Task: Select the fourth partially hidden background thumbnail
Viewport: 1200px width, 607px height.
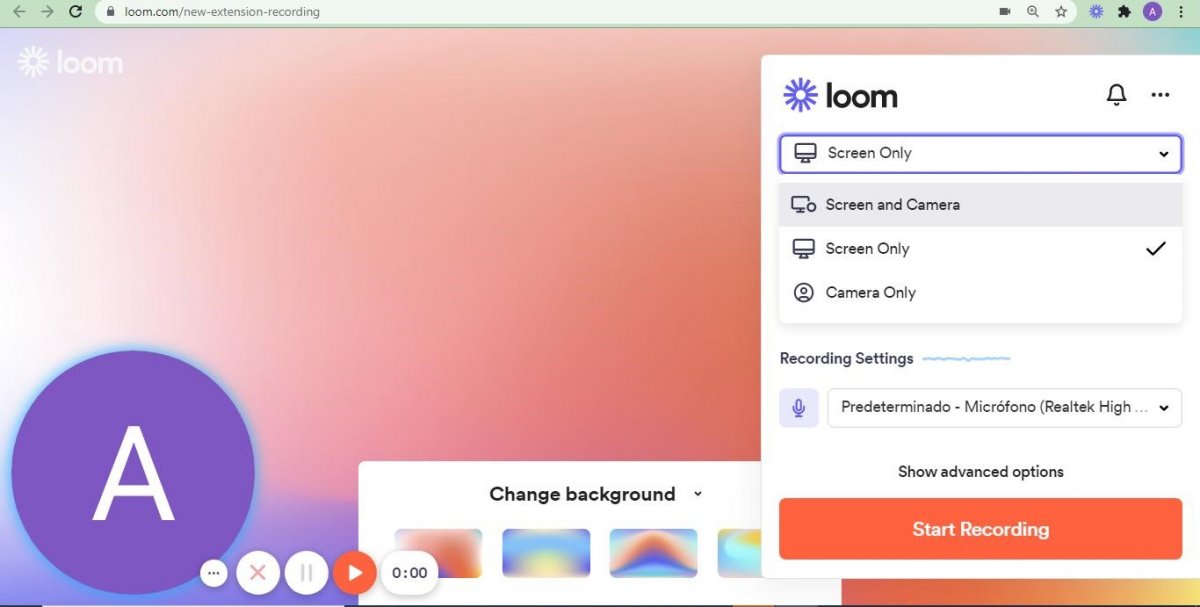Action: (x=739, y=553)
